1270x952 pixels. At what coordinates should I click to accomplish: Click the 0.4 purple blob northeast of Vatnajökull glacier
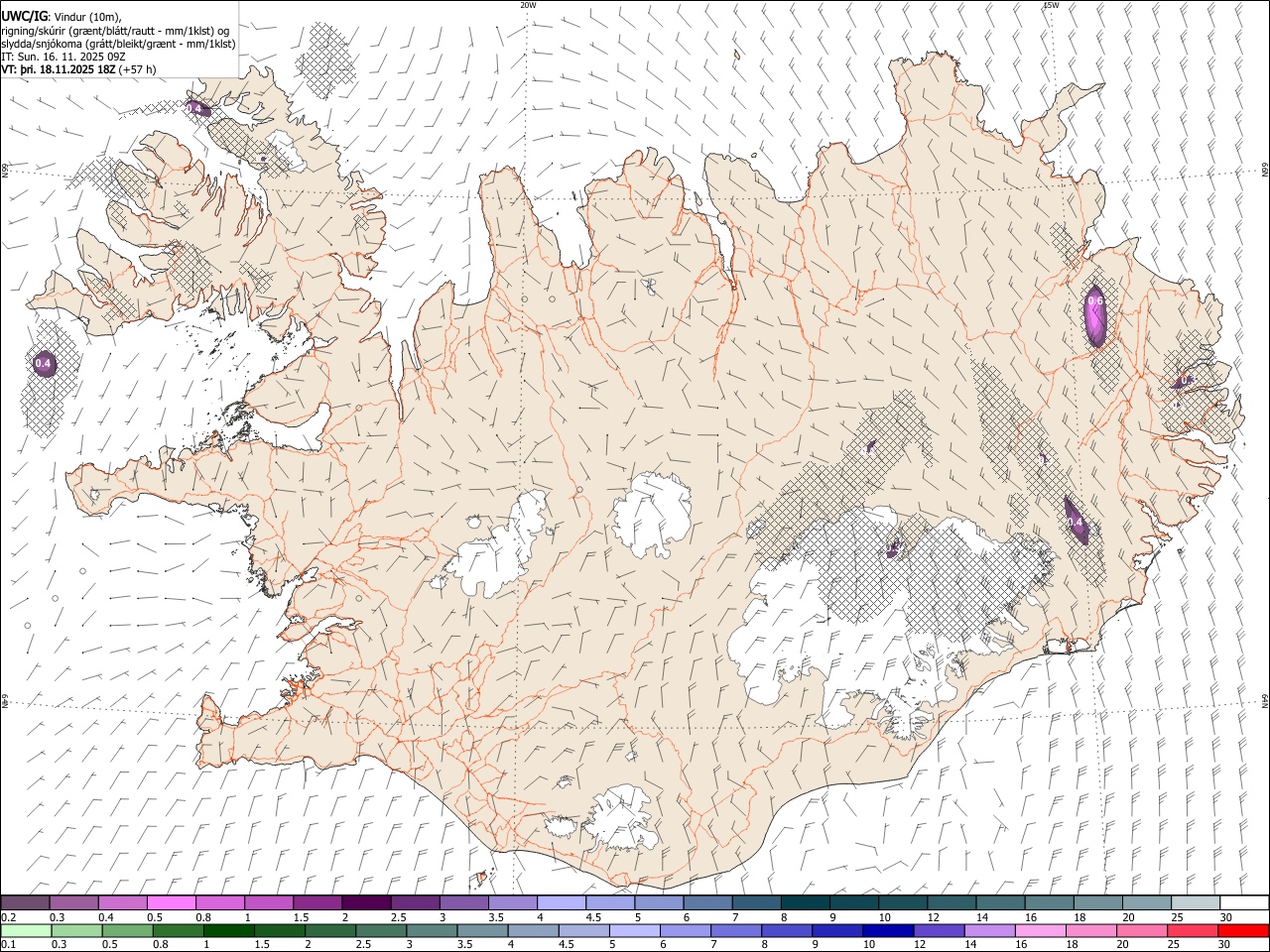coord(1076,521)
